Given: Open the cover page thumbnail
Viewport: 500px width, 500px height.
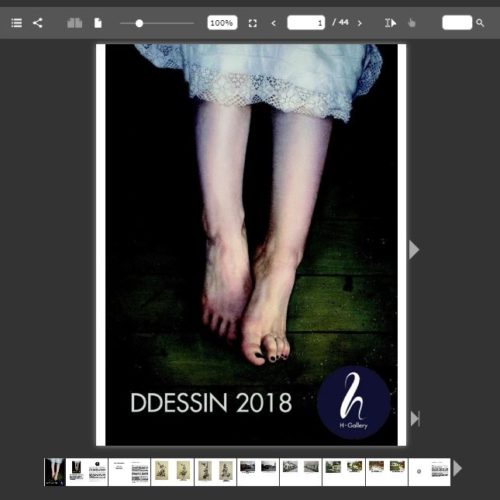Looking at the screenshot, I should pos(55,472).
